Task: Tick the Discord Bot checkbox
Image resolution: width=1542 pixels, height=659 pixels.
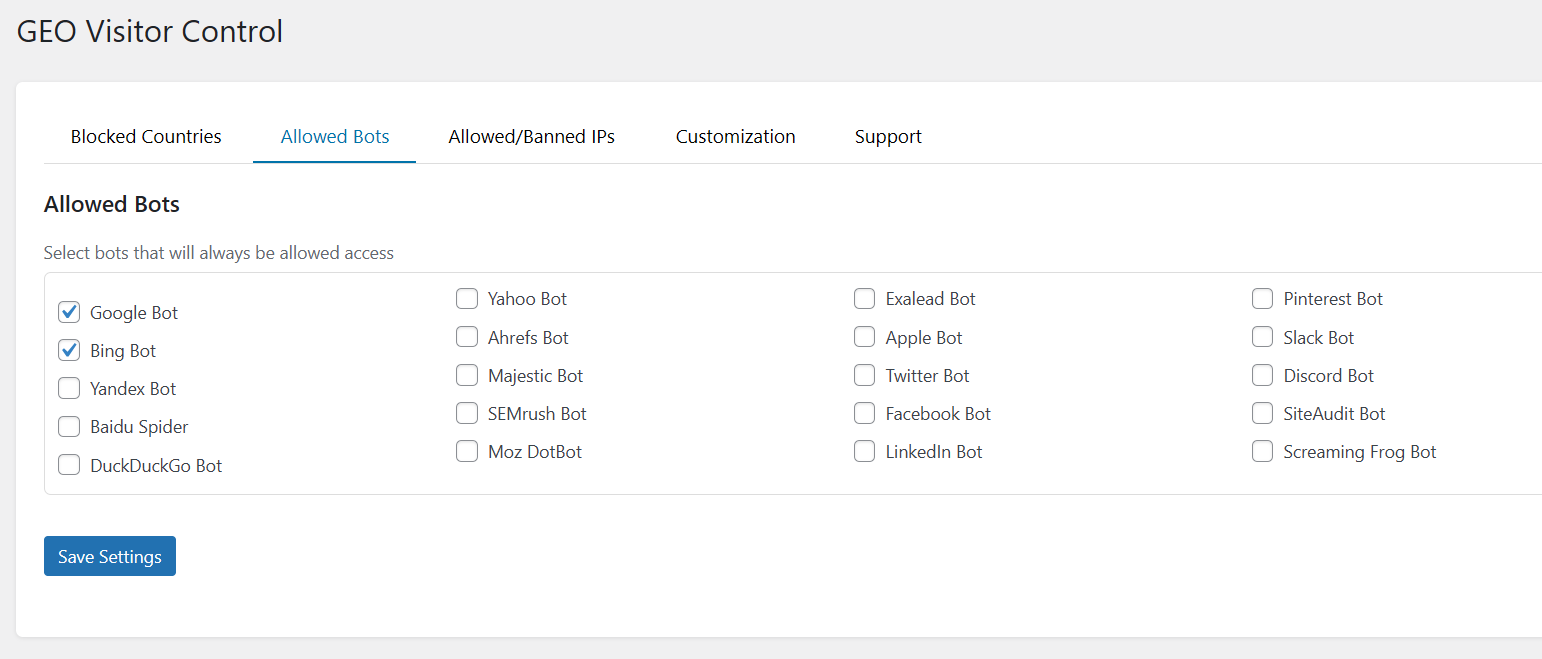Action: point(1263,375)
